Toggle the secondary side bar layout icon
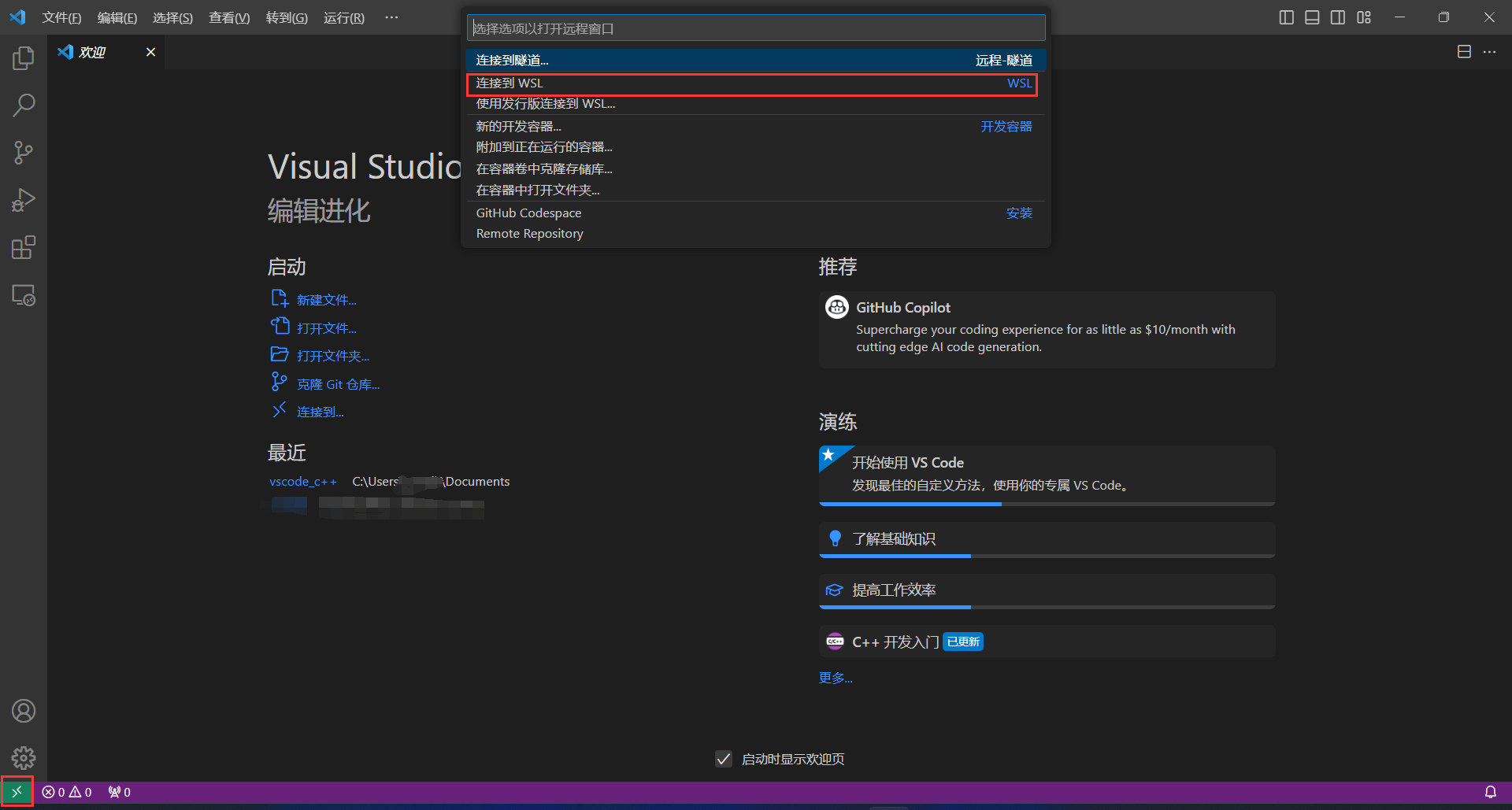 point(1338,17)
